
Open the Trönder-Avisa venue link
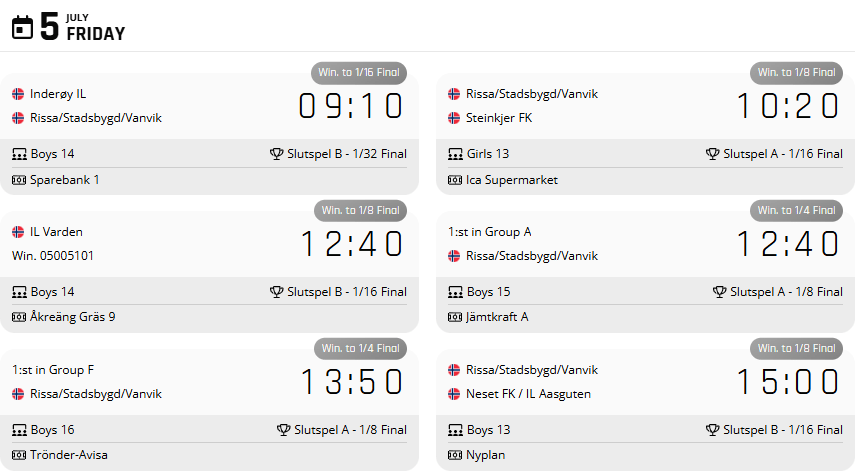coord(69,456)
